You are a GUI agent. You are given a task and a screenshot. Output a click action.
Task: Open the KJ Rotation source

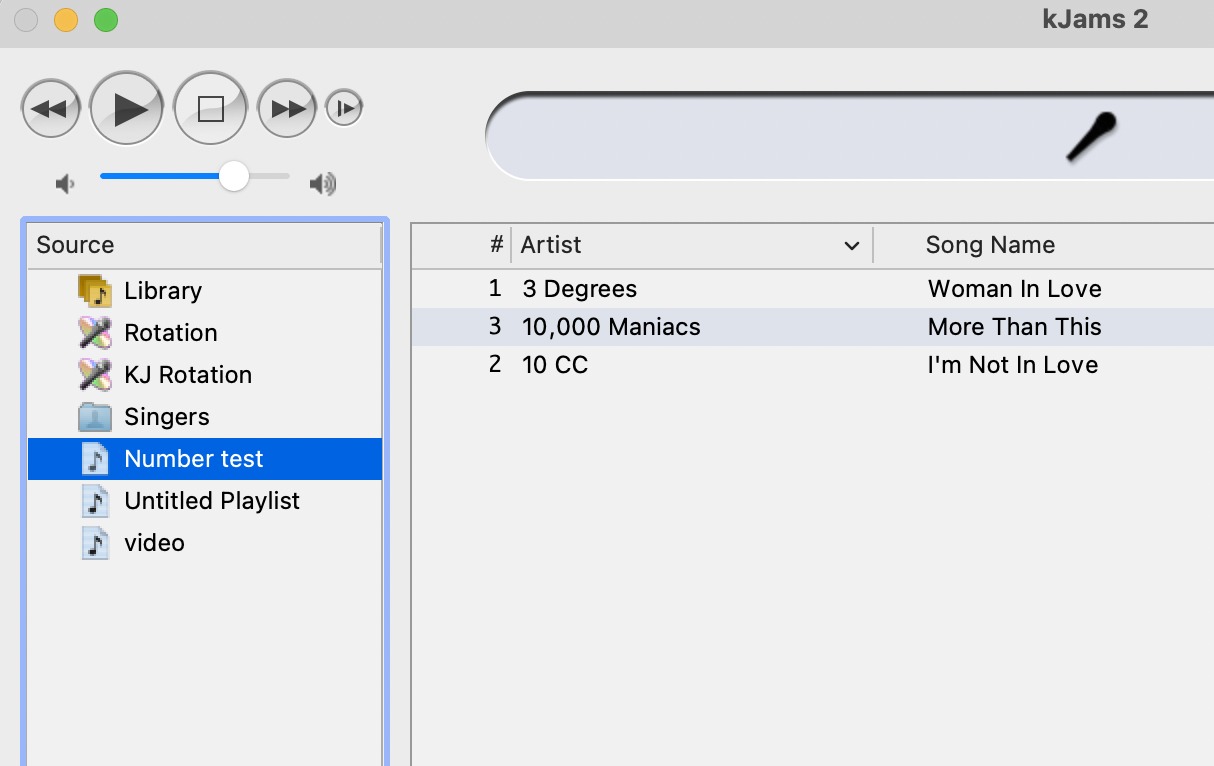tap(187, 375)
